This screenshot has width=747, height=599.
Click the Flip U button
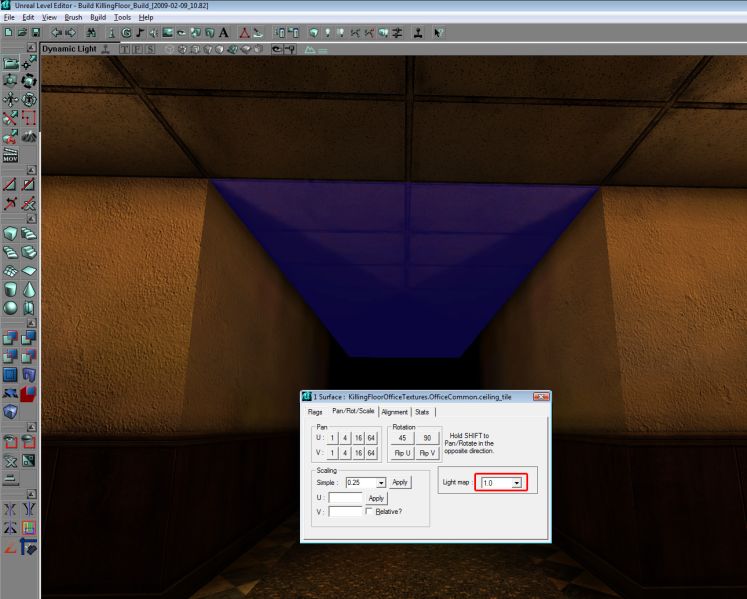402,453
